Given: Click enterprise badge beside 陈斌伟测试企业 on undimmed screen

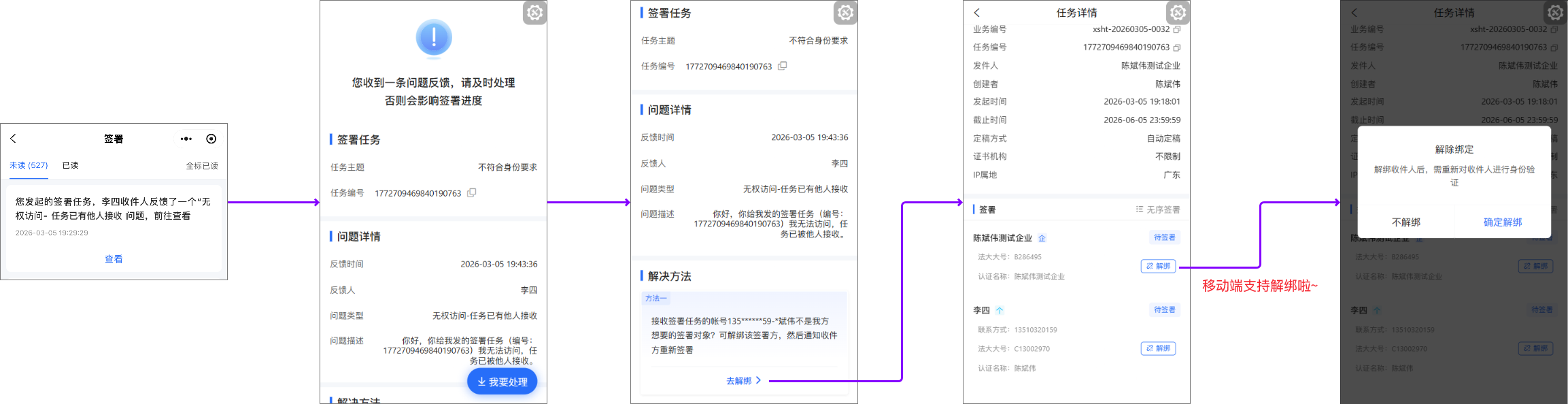Looking at the screenshot, I should point(1042,238).
